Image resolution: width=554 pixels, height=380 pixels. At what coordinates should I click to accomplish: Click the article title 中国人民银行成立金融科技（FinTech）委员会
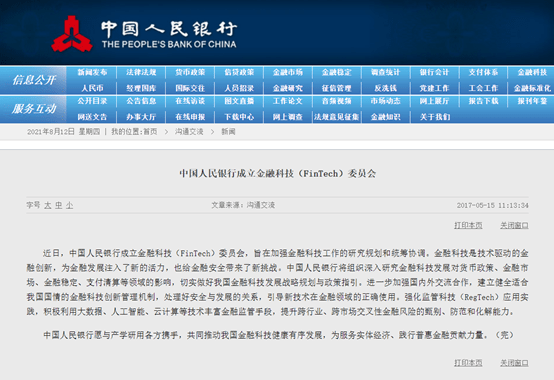point(278,173)
